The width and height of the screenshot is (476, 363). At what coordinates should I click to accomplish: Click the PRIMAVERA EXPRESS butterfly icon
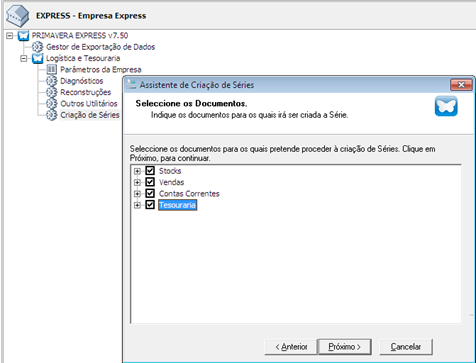click(23, 35)
